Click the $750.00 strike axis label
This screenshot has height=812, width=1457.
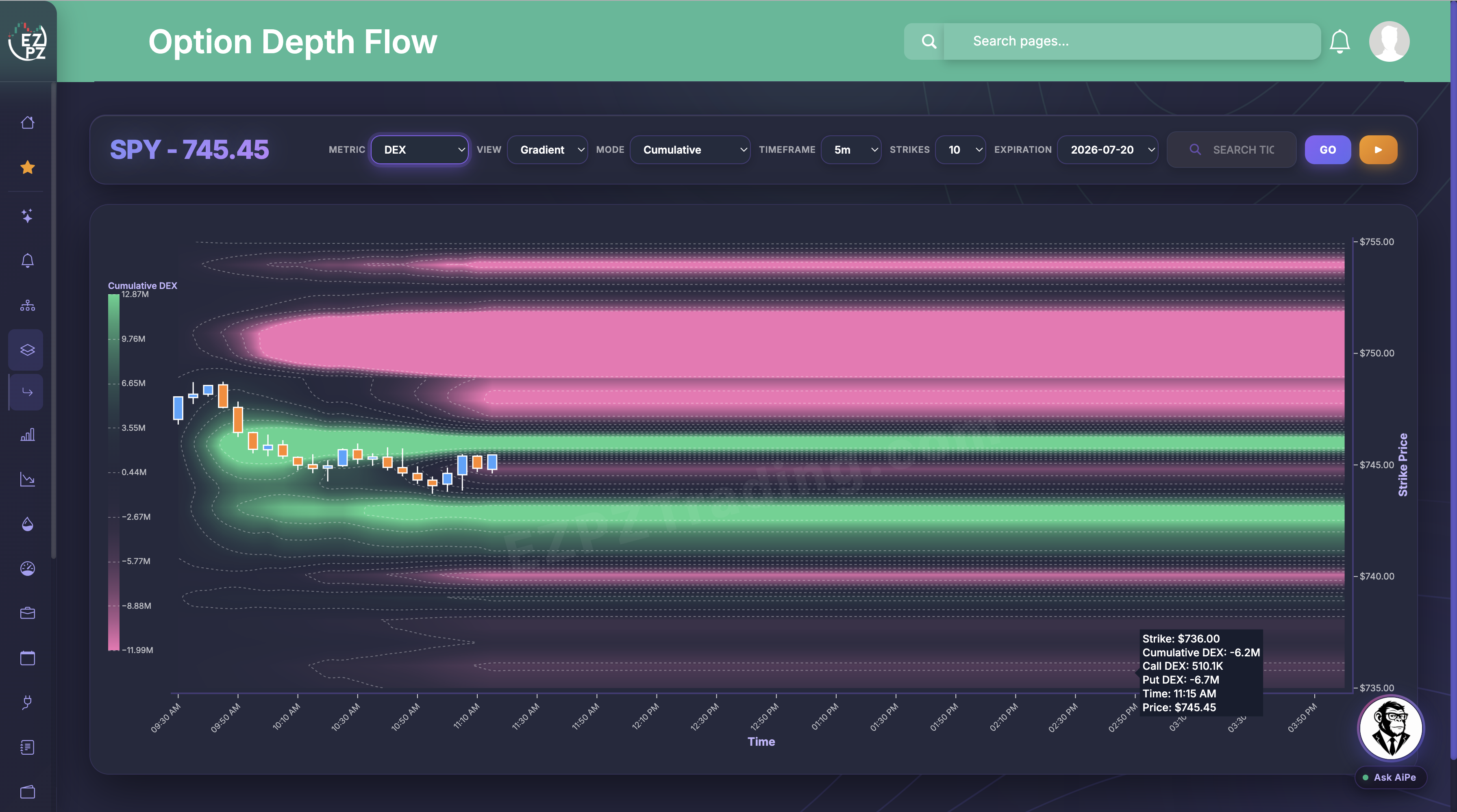point(1377,353)
